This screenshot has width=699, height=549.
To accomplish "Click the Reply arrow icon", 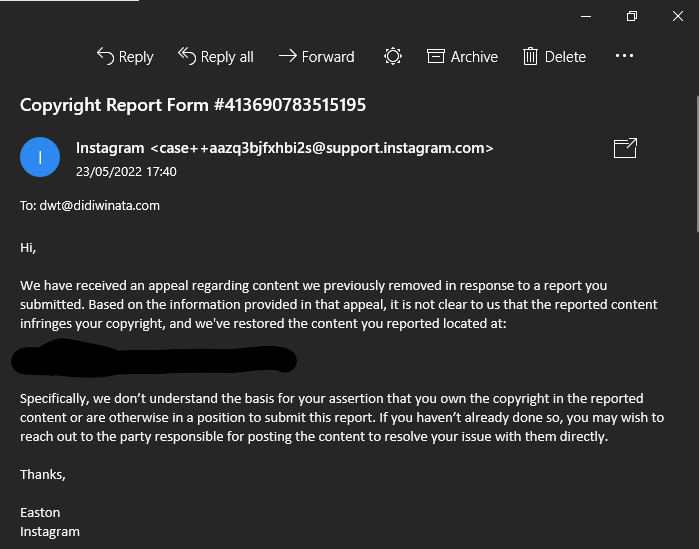I will point(105,56).
